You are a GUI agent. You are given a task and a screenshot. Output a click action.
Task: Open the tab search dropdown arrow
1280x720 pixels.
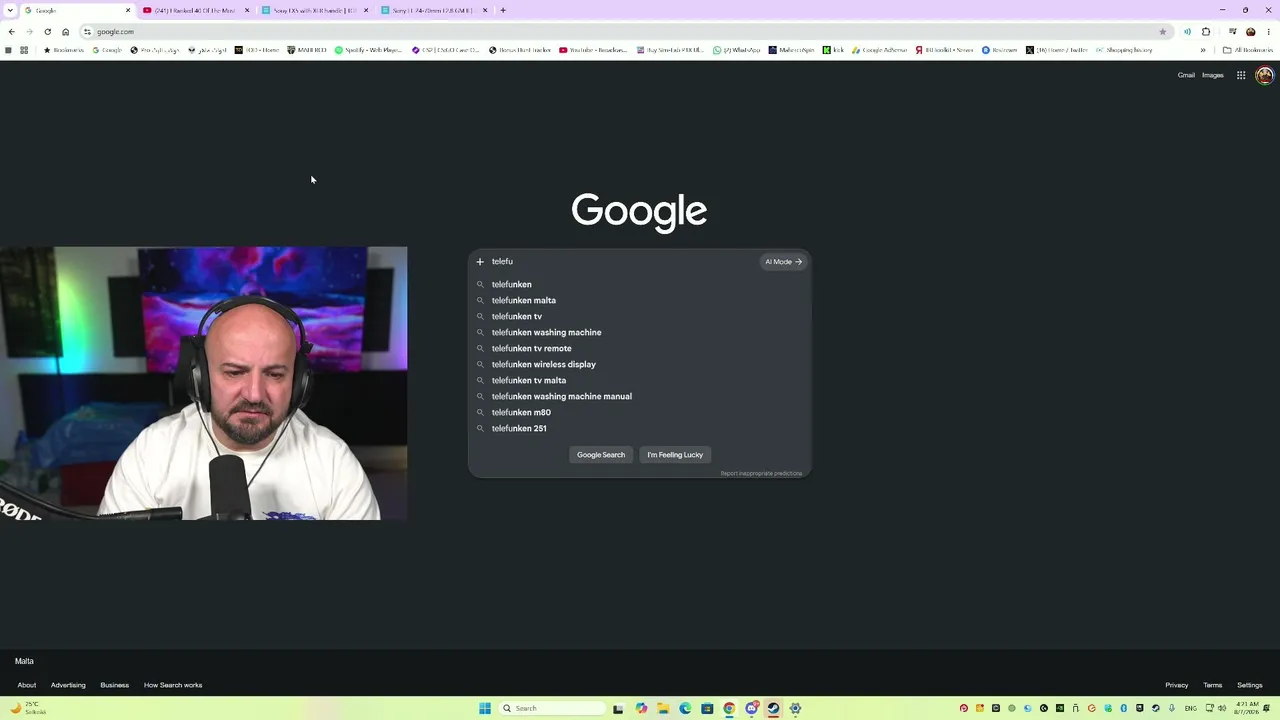pyautogui.click(x=11, y=10)
